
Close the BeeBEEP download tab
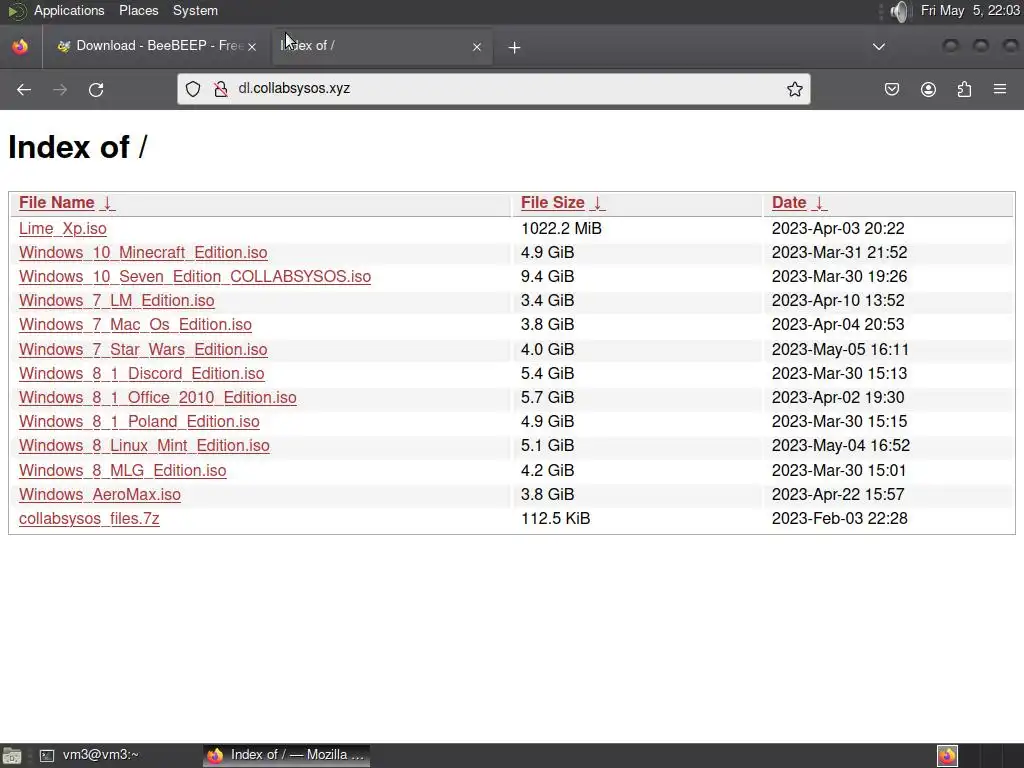point(251,46)
